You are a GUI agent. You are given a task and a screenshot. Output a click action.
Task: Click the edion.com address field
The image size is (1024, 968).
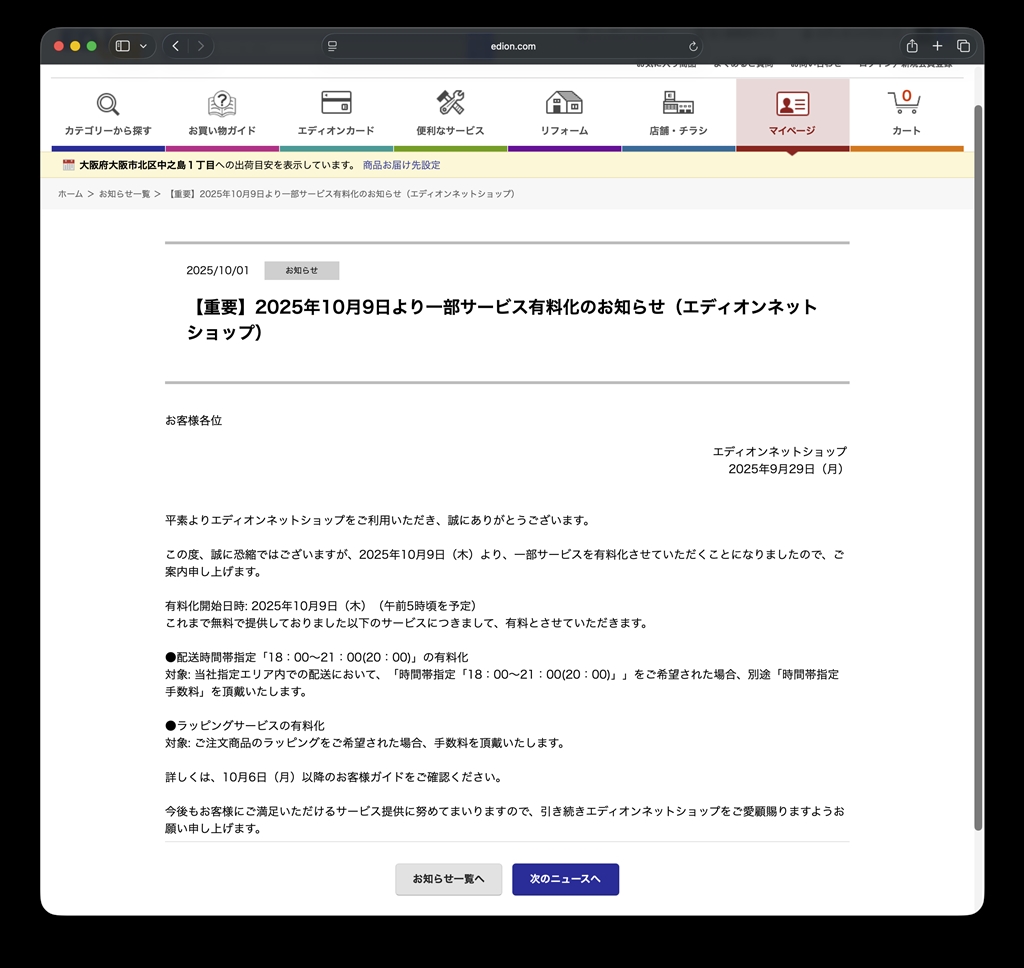click(513, 46)
